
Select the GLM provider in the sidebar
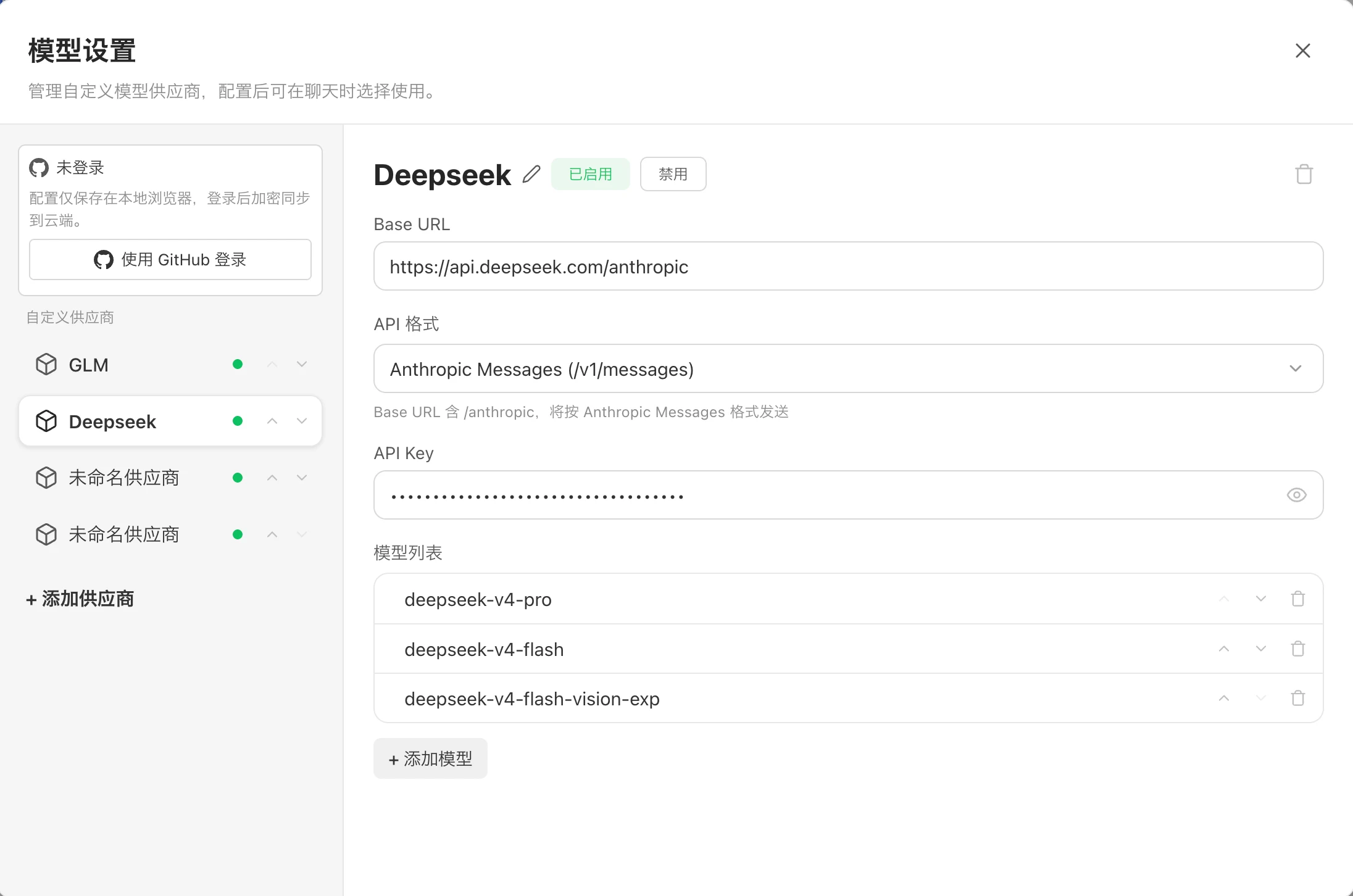(x=170, y=365)
